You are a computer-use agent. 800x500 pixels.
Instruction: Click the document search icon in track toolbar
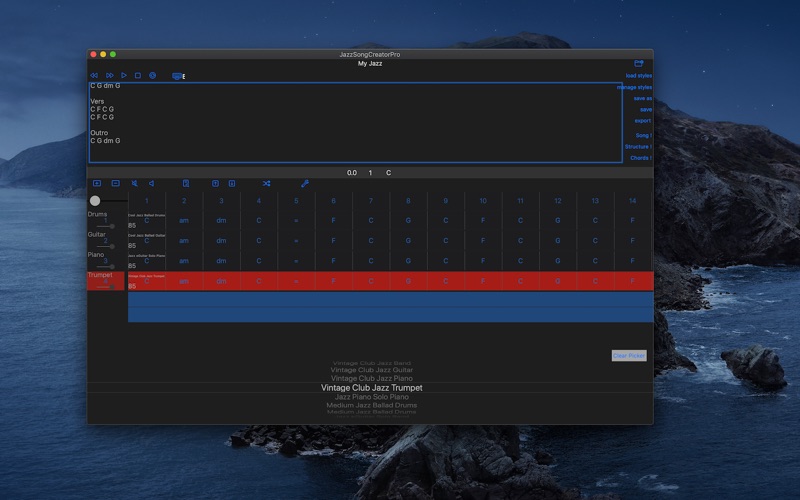point(186,183)
